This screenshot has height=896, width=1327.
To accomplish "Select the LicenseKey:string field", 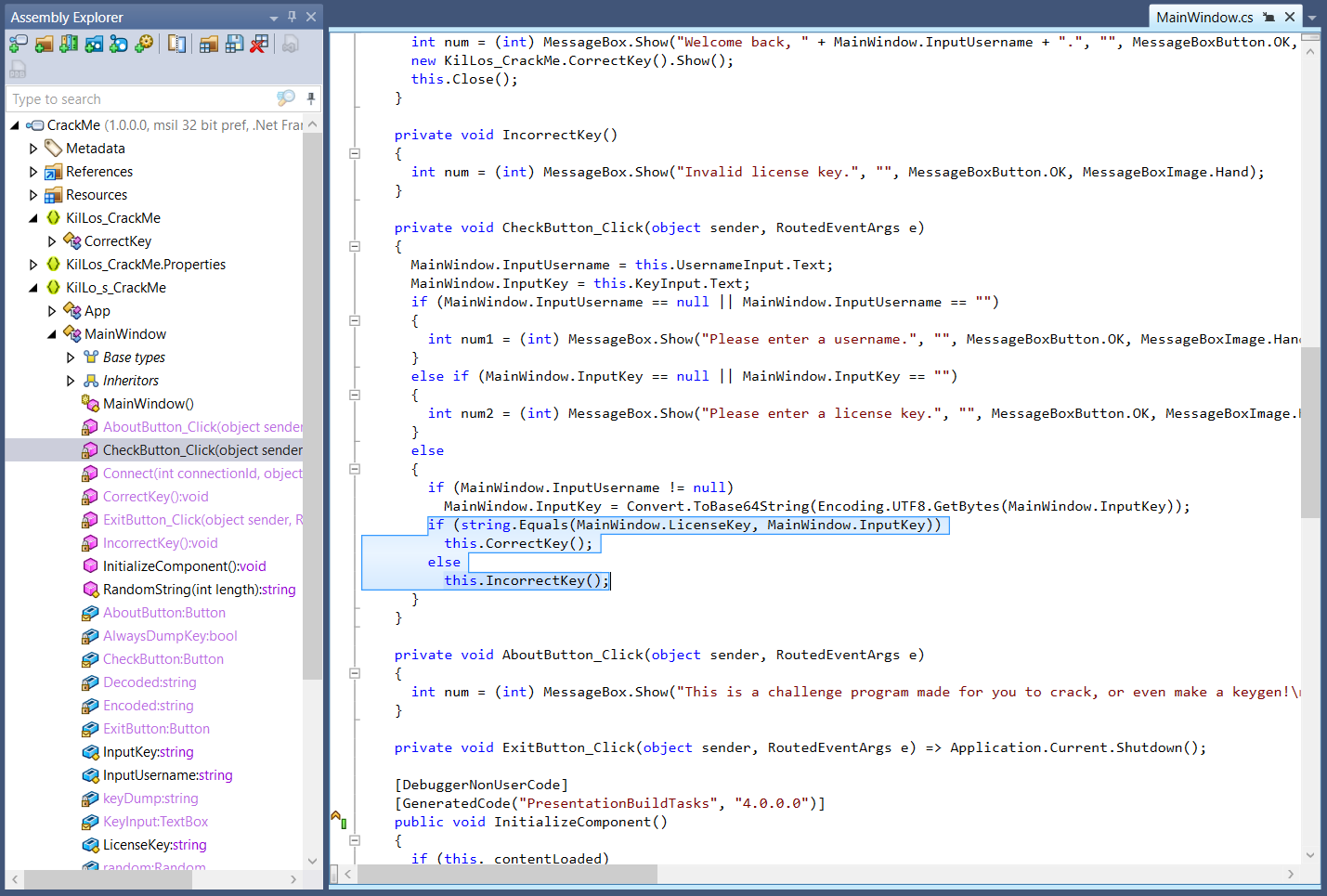I will coord(154,845).
